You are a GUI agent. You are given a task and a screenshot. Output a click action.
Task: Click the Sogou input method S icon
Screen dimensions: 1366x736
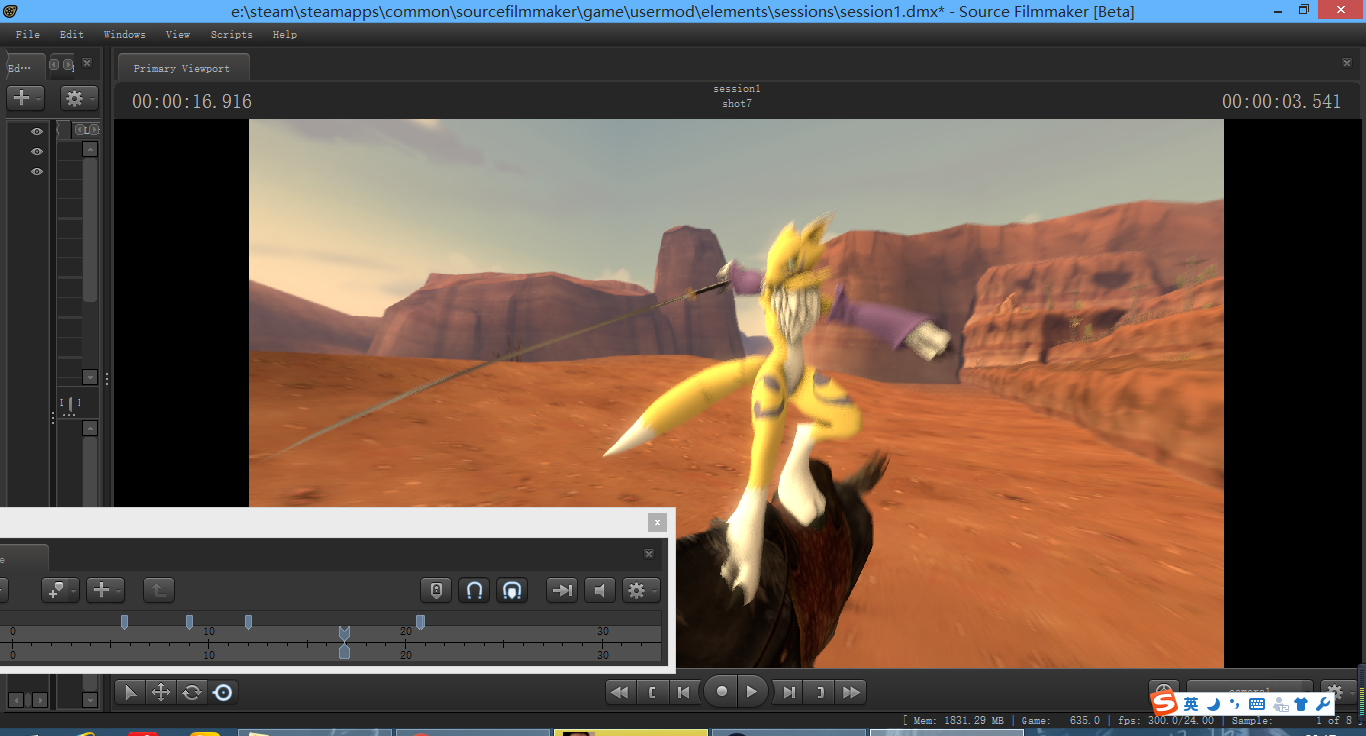click(x=1164, y=704)
